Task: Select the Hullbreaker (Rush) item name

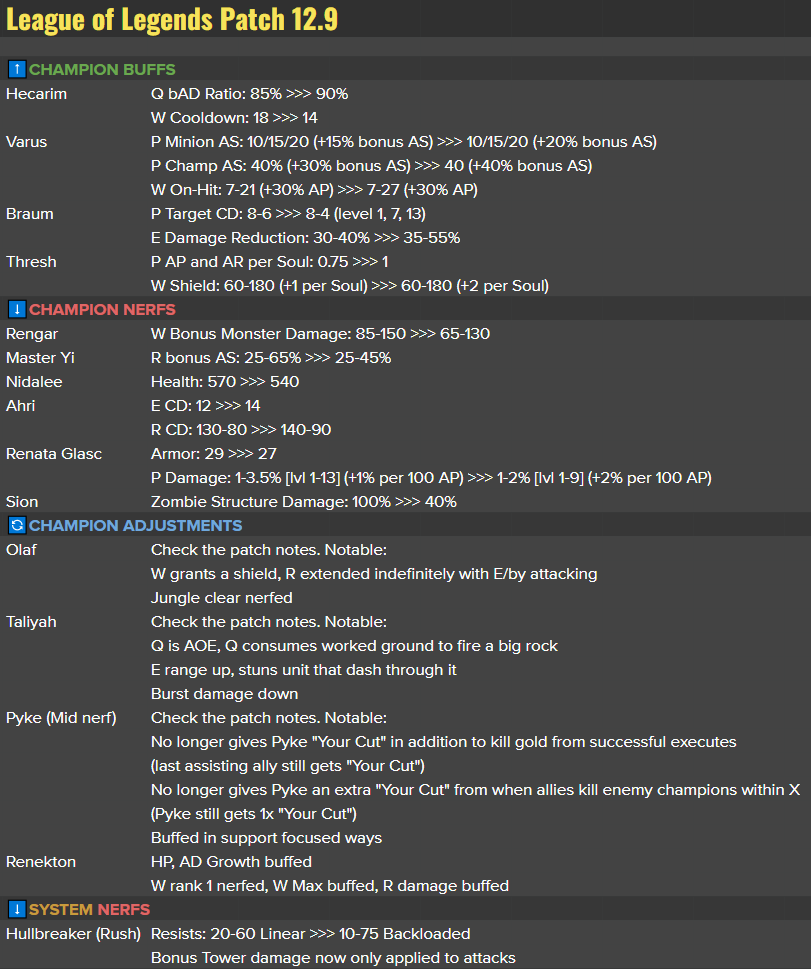Action: [x=71, y=933]
